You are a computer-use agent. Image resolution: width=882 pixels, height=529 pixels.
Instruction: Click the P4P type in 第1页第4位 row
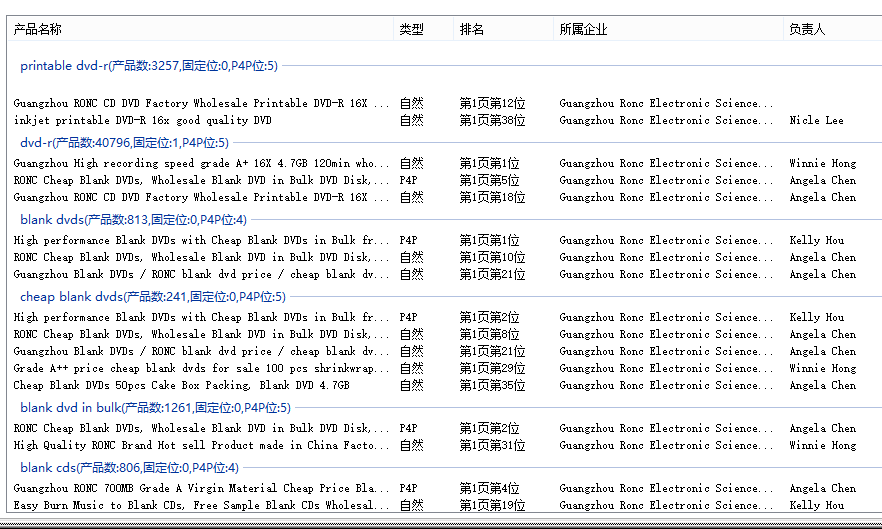coord(408,488)
